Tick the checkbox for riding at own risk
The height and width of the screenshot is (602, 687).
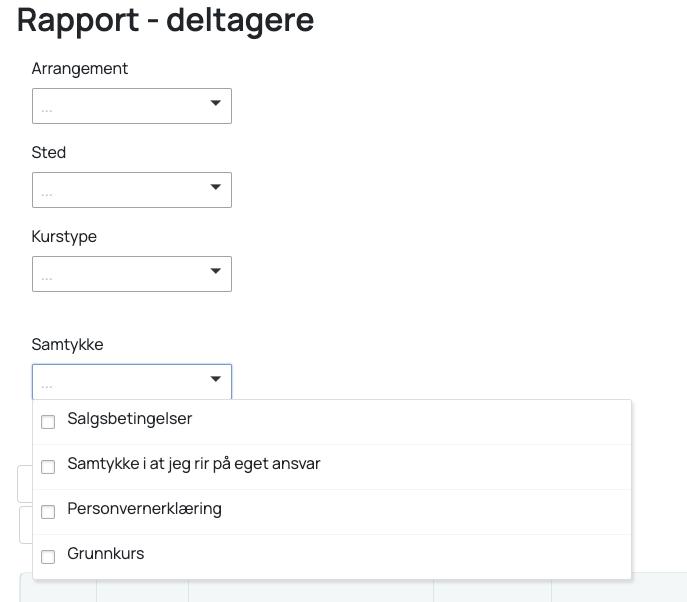pyautogui.click(x=48, y=467)
